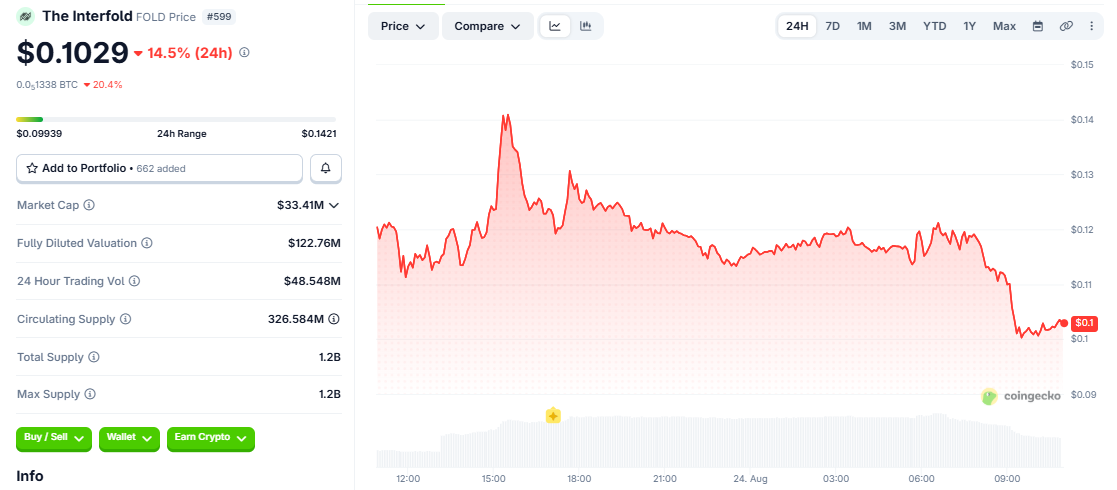
Task: Select the 7D time range tab
Action: [x=832, y=26]
